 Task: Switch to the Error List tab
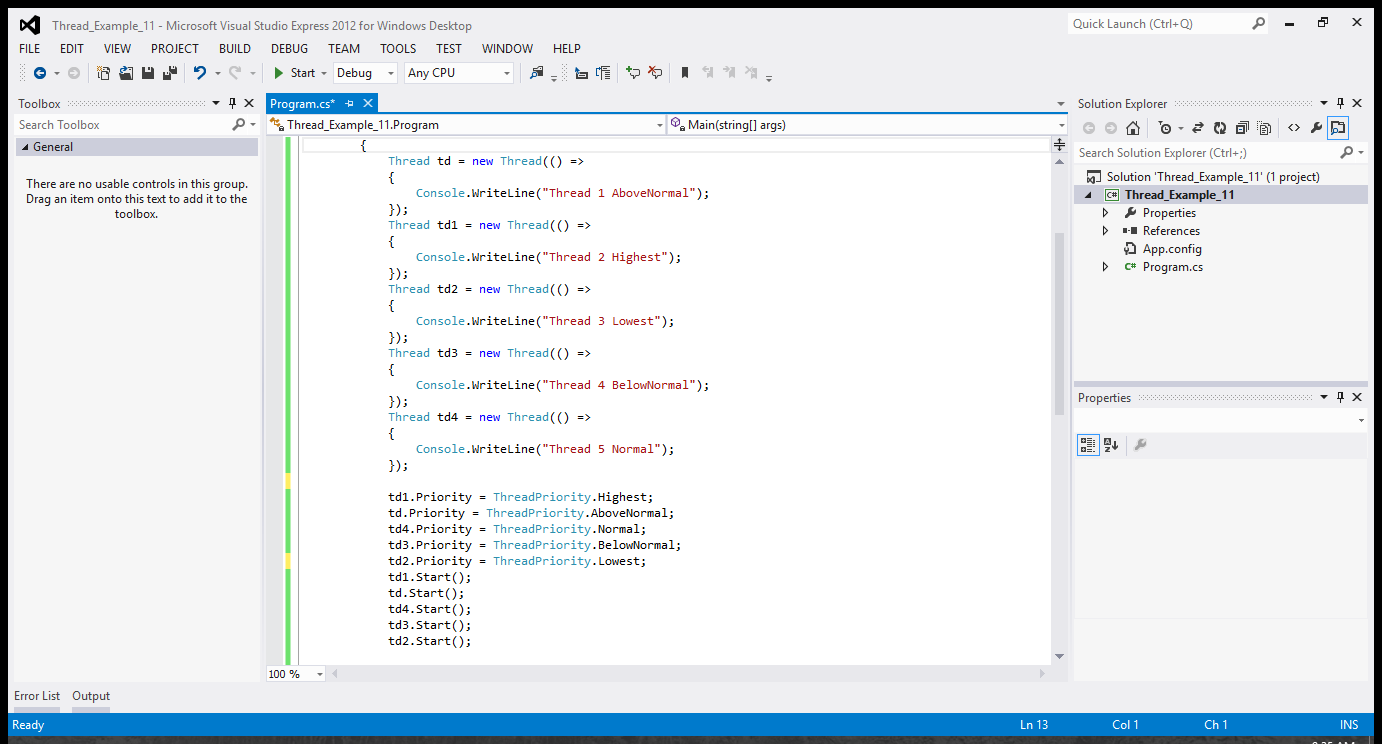point(37,696)
